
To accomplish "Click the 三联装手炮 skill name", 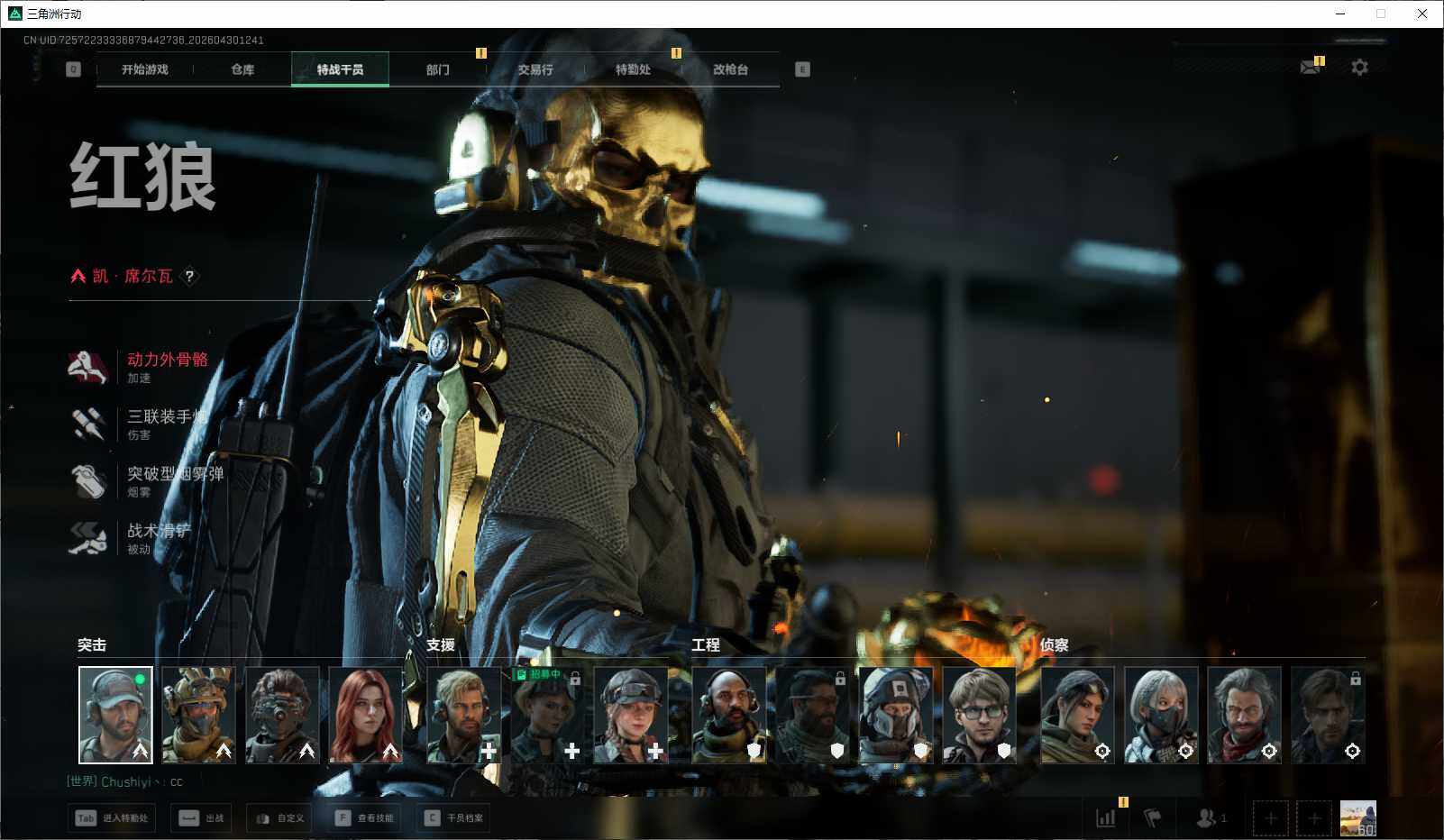I will tap(168, 416).
